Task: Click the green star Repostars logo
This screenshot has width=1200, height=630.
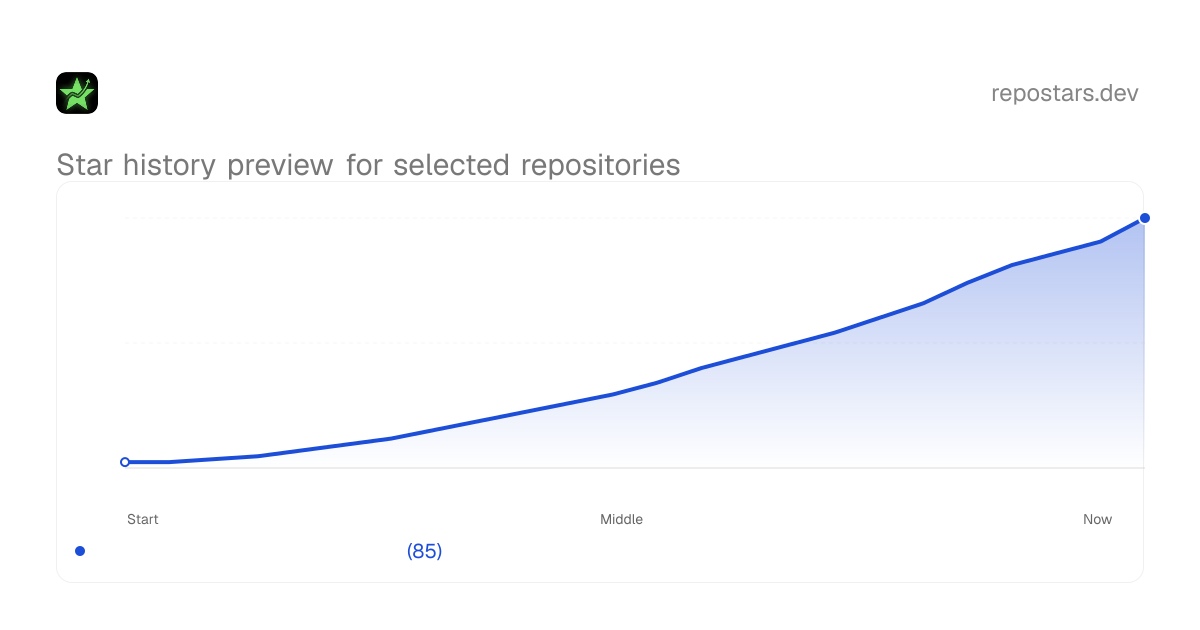Action: 77,93
